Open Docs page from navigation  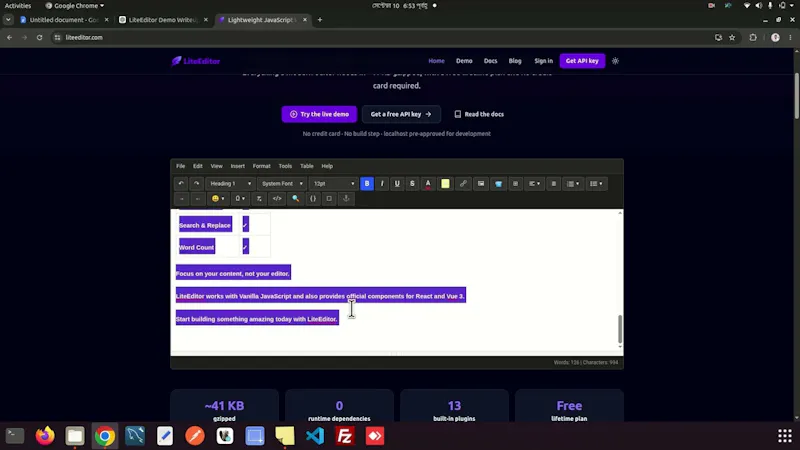click(490, 61)
